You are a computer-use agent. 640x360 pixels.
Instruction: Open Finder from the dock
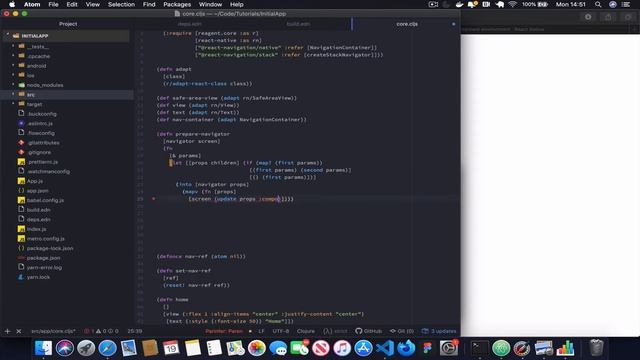coord(43,348)
